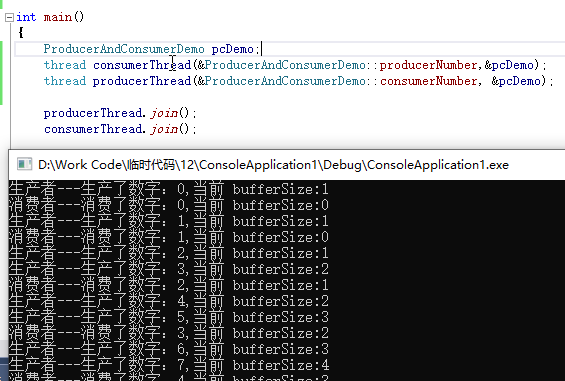Click 'producerThread' object in the join statement
The height and width of the screenshot is (381, 565).
(x=93, y=113)
